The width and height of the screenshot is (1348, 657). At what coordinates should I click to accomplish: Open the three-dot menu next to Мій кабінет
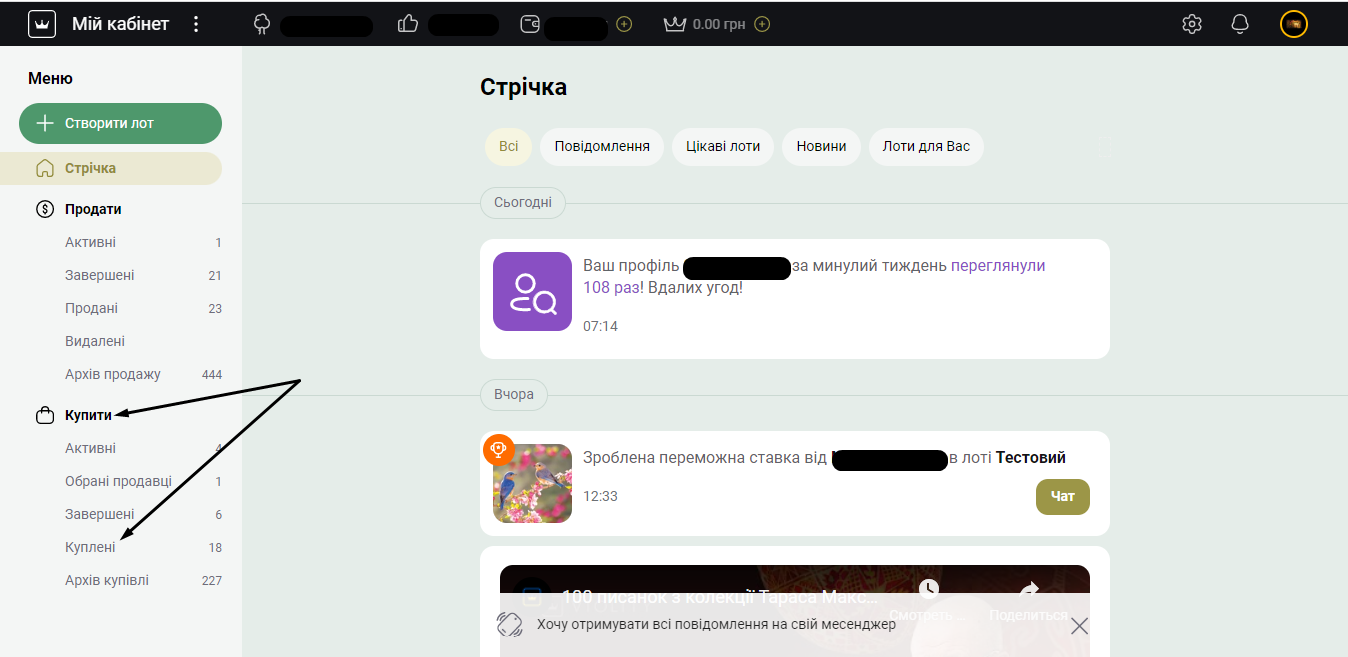pos(196,24)
